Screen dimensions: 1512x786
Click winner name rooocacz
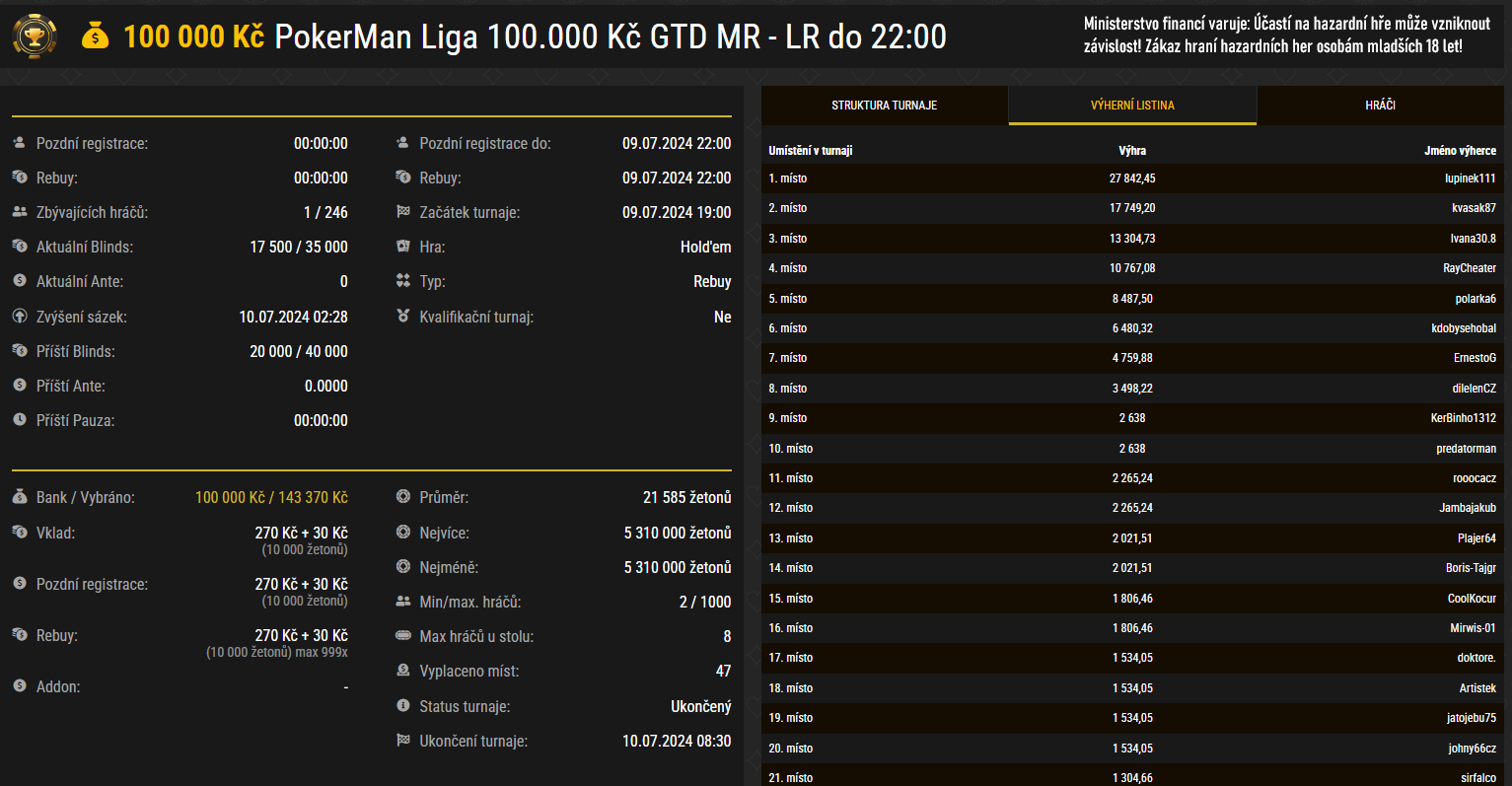click(1475, 478)
